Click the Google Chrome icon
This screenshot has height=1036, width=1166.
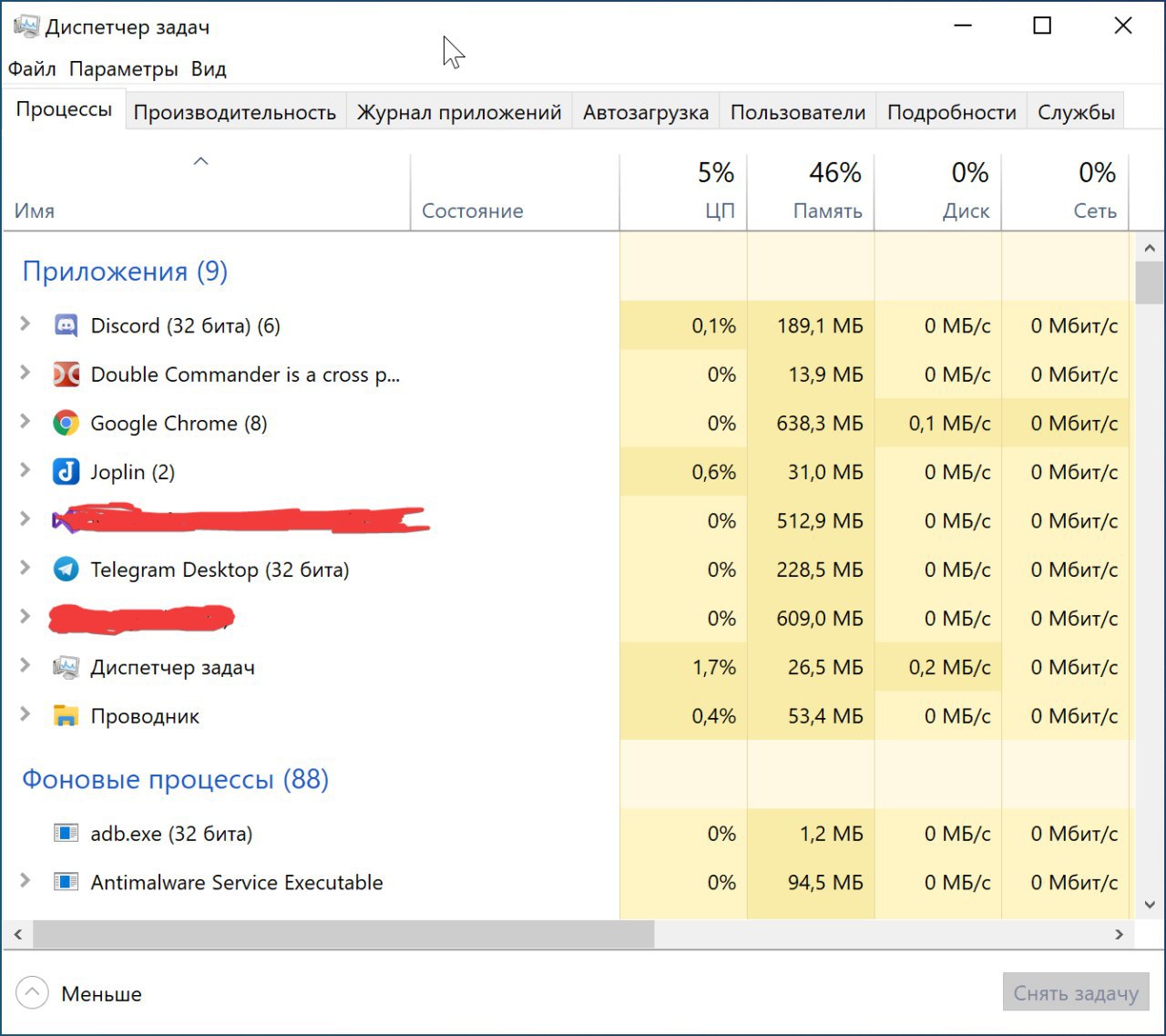click(66, 423)
